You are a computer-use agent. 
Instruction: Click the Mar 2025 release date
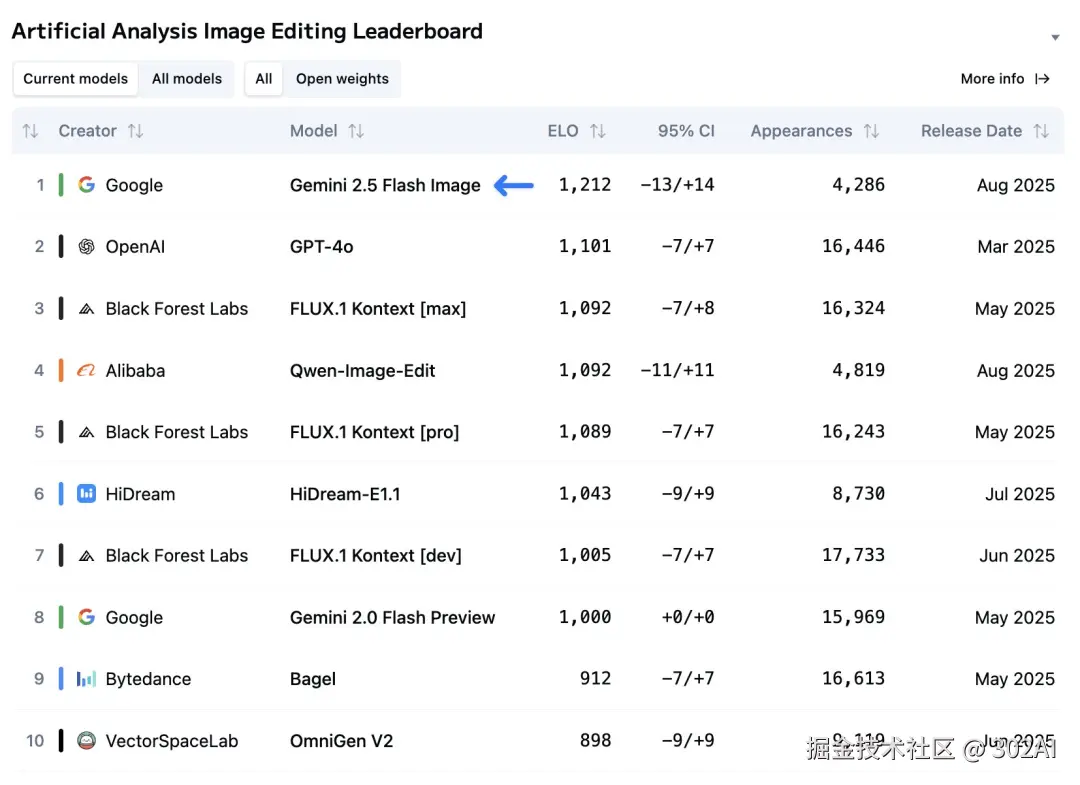pyautogui.click(x=1016, y=247)
